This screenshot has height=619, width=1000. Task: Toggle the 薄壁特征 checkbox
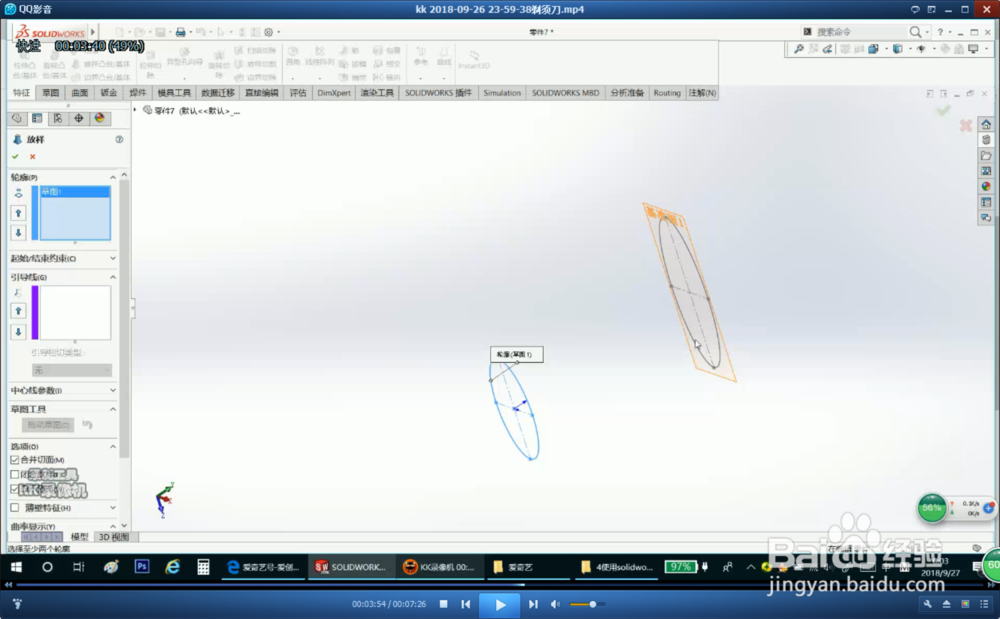click(15, 508)
